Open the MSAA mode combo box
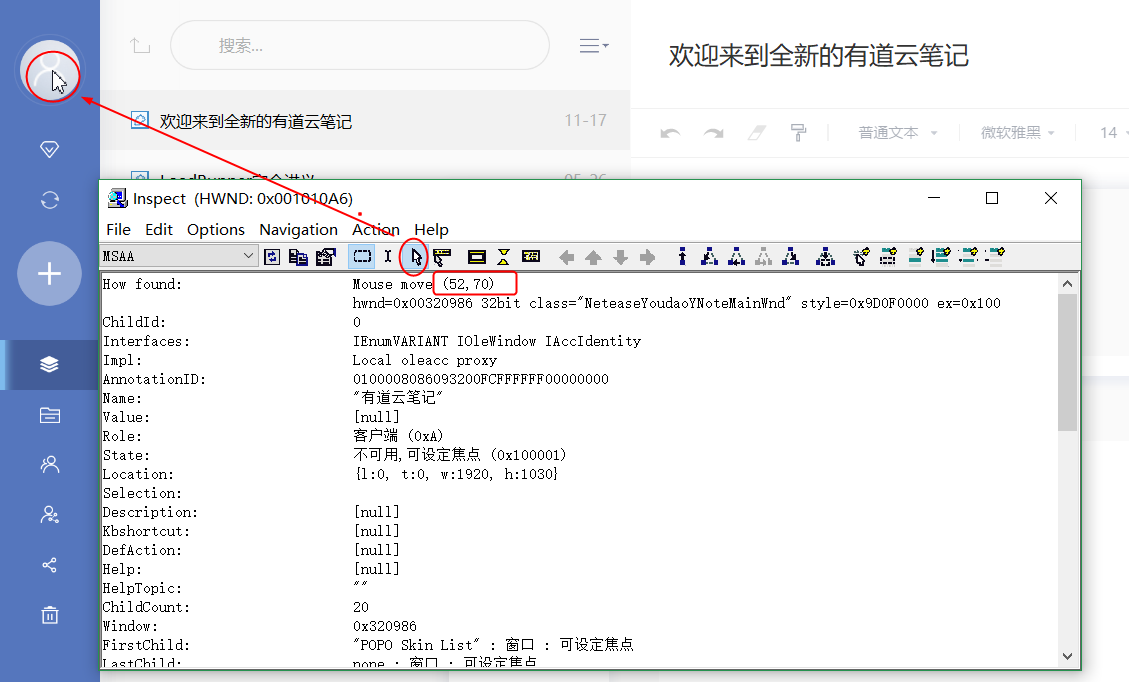Viewport: 1129px width, 682px height. point(179,256)
